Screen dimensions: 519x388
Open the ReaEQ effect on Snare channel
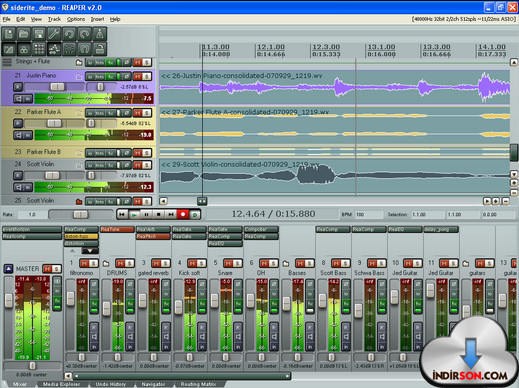[x=225, y=244]
